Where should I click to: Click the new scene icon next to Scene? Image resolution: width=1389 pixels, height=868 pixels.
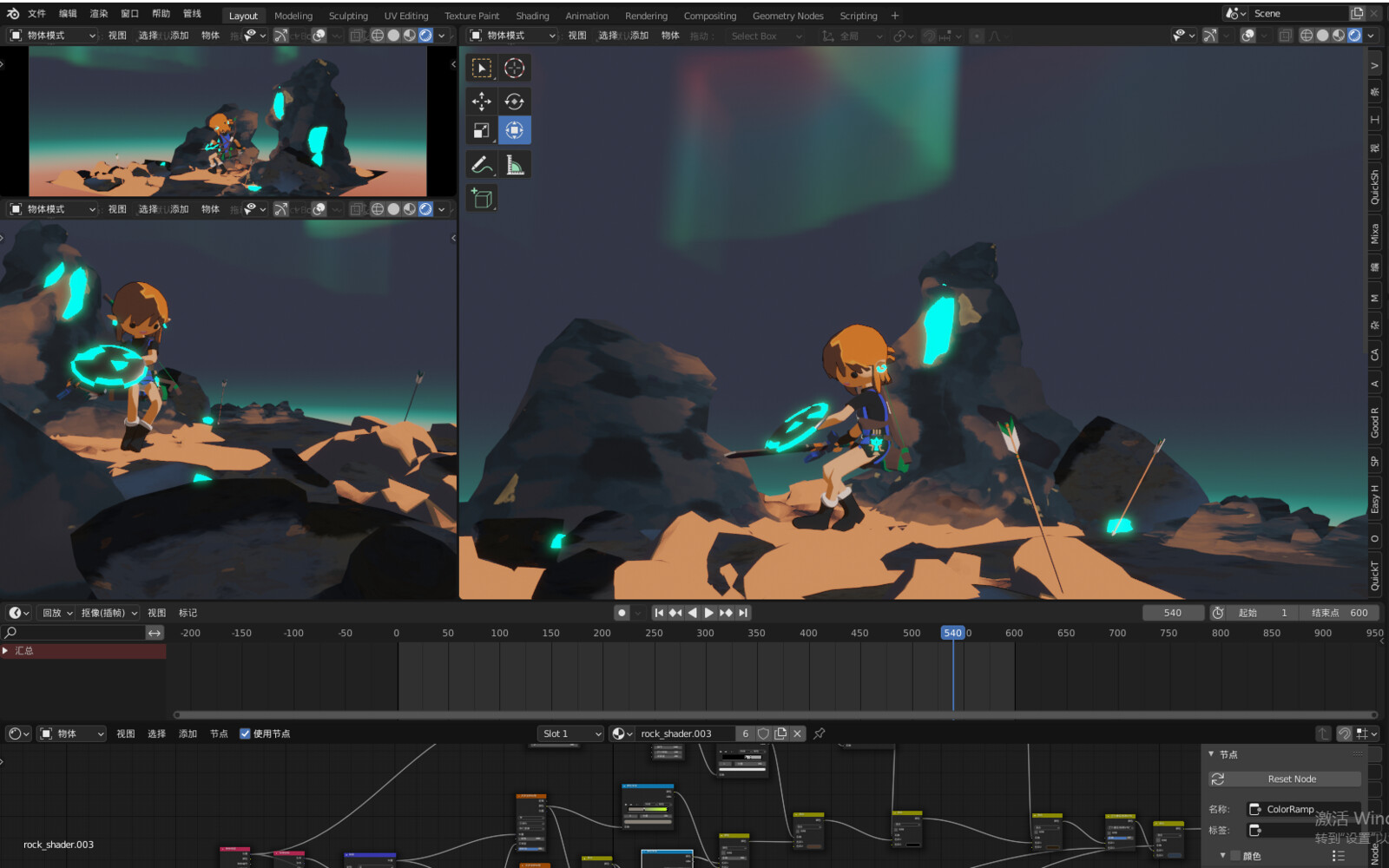(x=1357, y=13)
